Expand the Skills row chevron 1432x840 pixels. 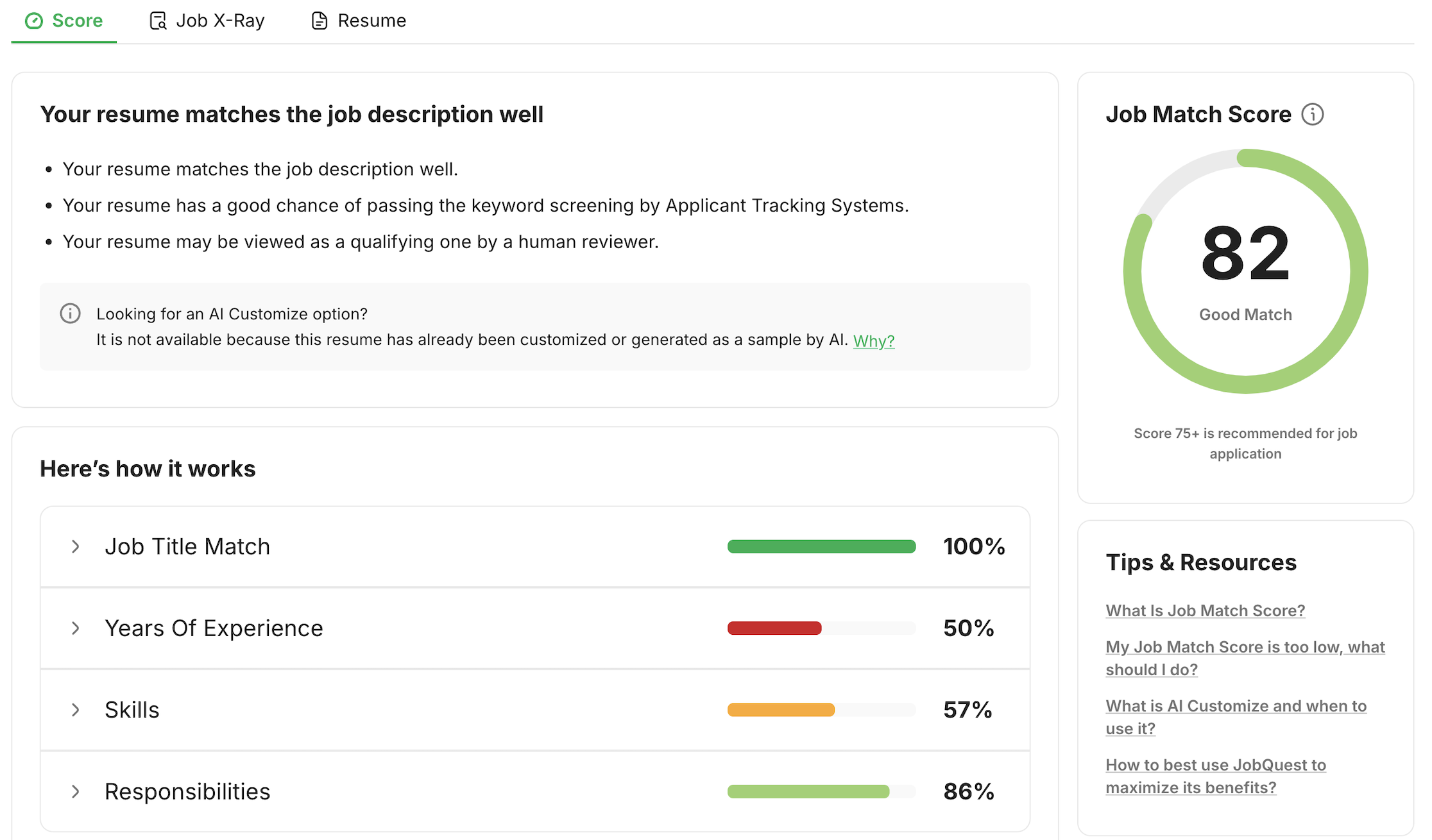click(x=76, y=710)
